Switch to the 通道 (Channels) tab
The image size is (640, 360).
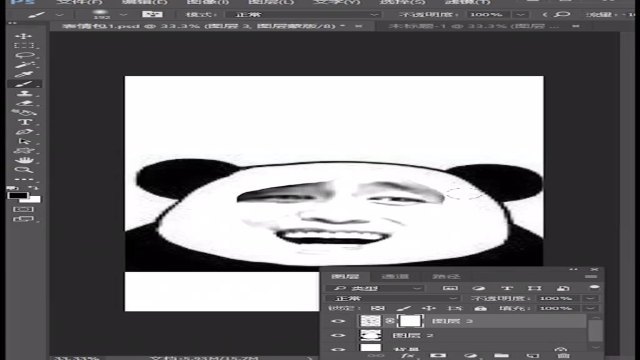pyautogui.click(x=395, y=276)
